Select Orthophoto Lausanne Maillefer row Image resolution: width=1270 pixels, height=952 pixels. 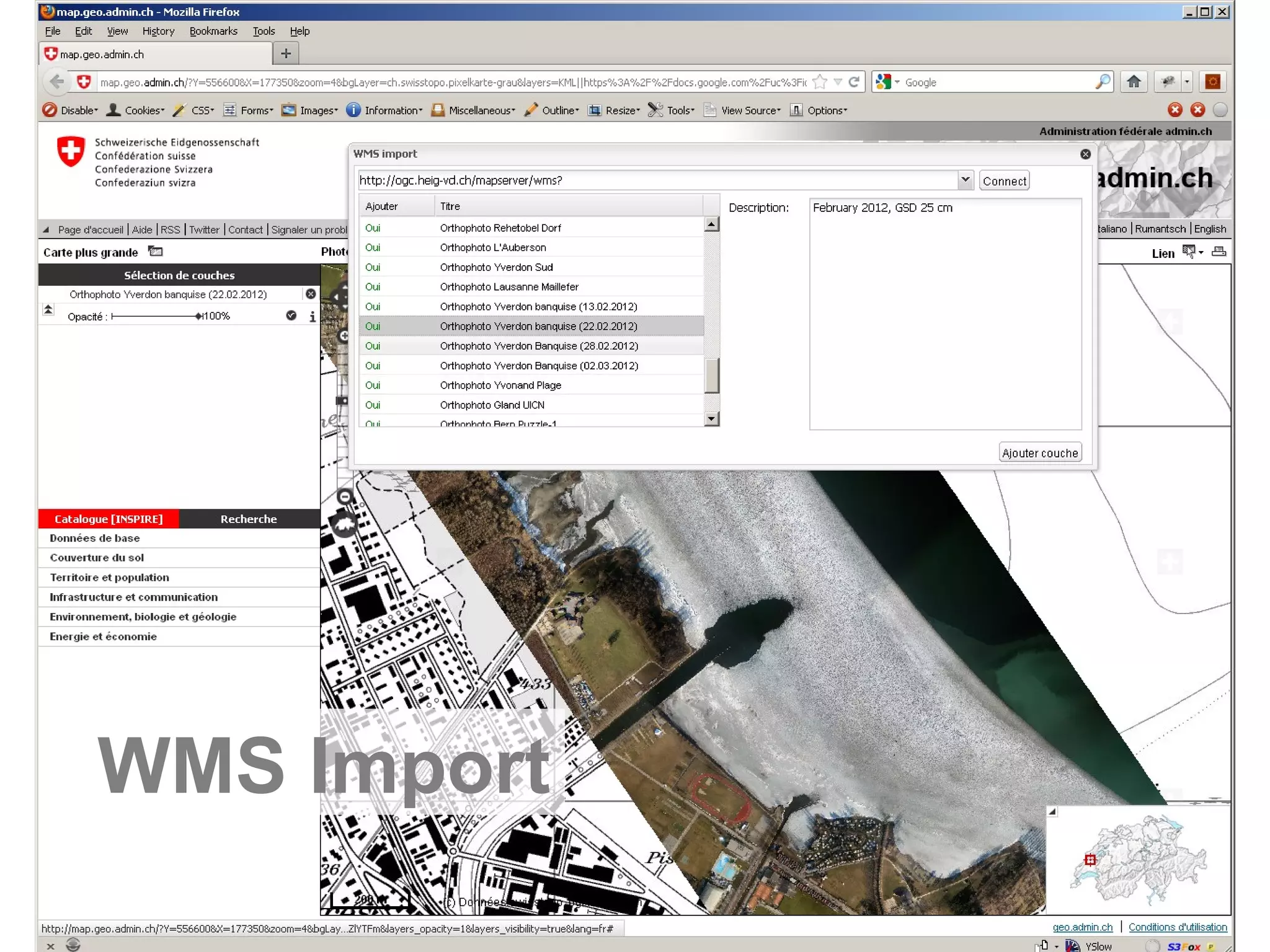pyautogui.click(x=531, y=286)
